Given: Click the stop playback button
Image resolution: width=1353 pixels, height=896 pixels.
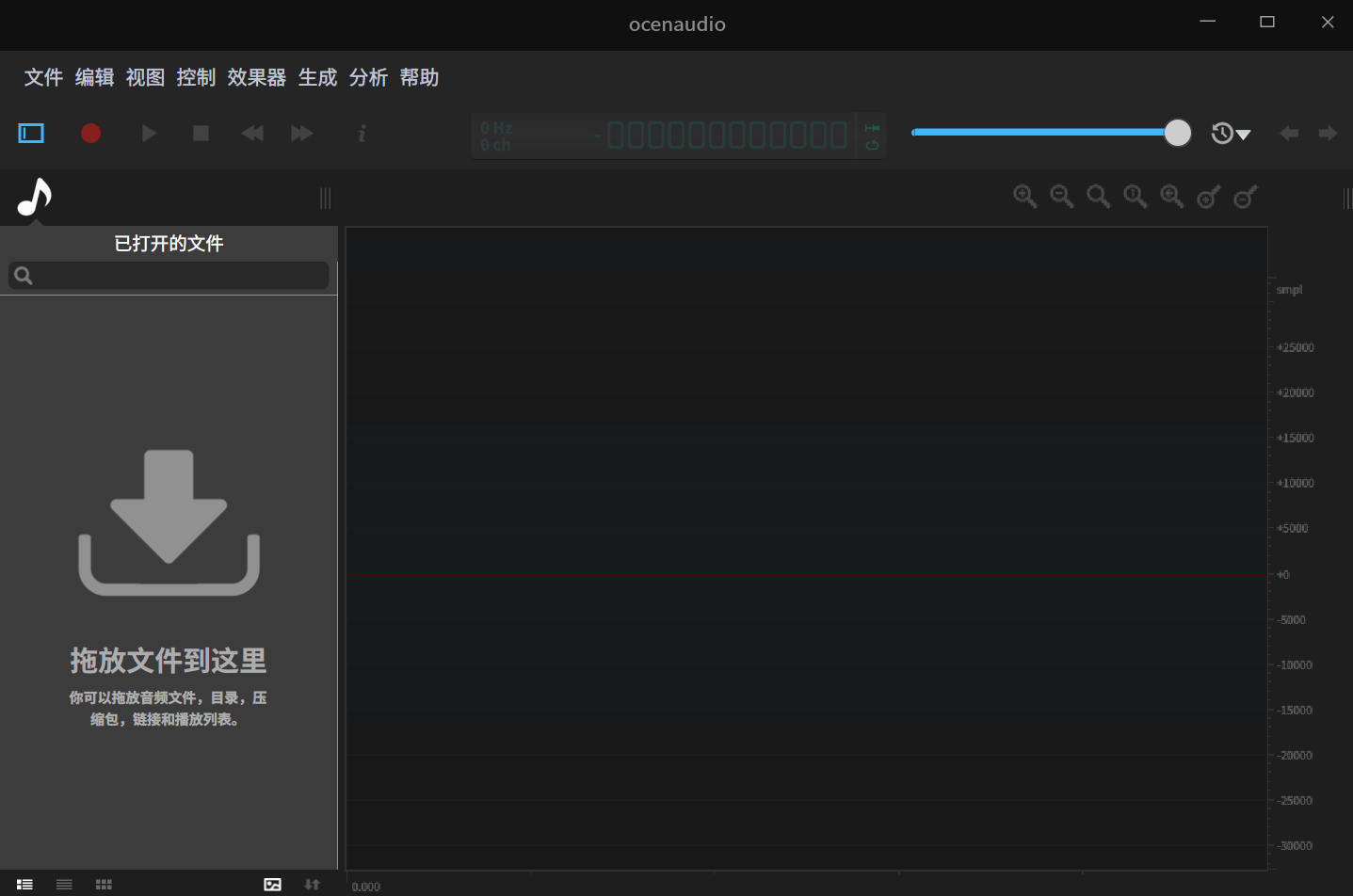Looking at the screenshot, I should (201, 134).
